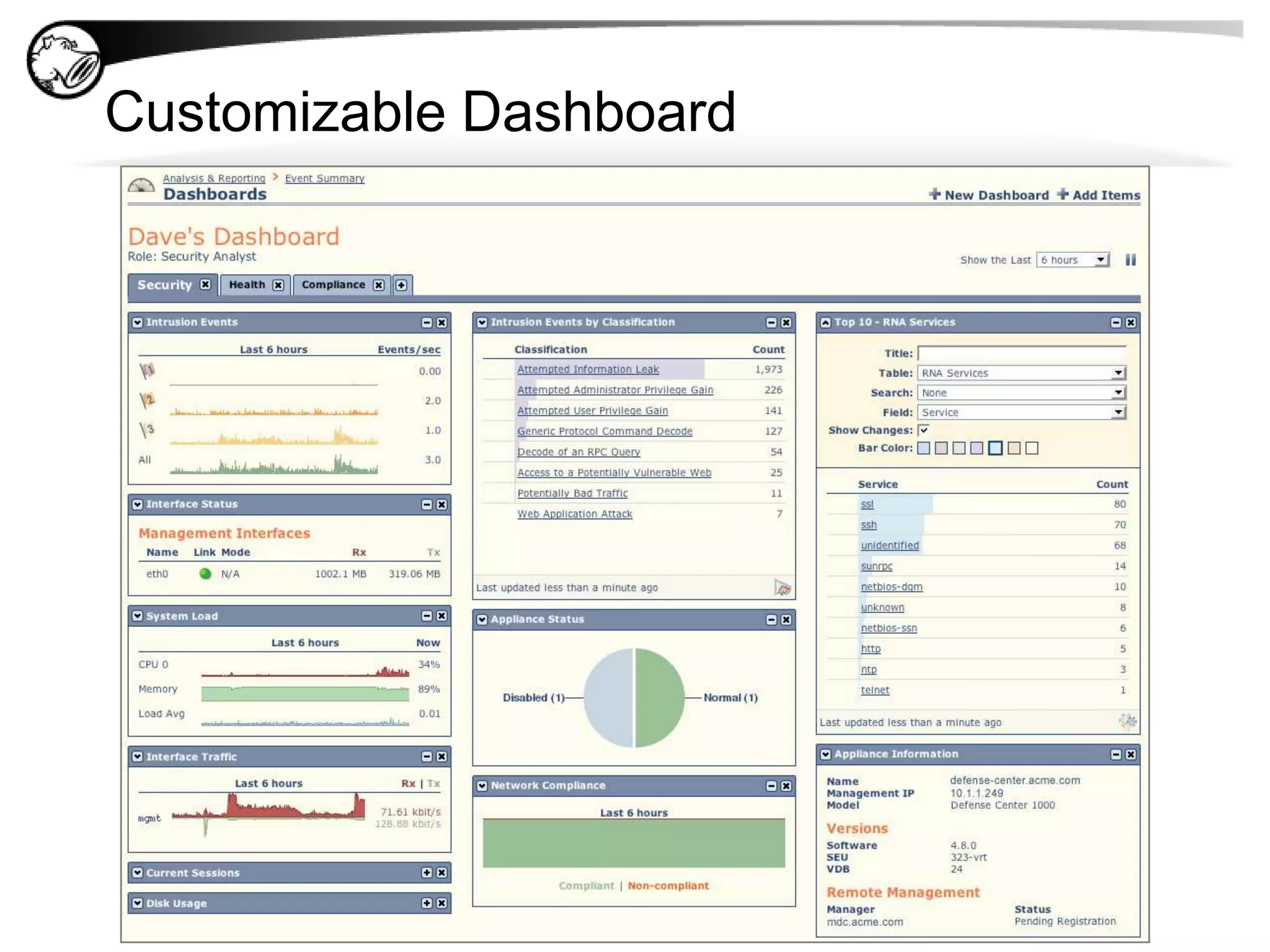
Task: Select the second tan bar color swatch
Action: [x=941, y=448]
